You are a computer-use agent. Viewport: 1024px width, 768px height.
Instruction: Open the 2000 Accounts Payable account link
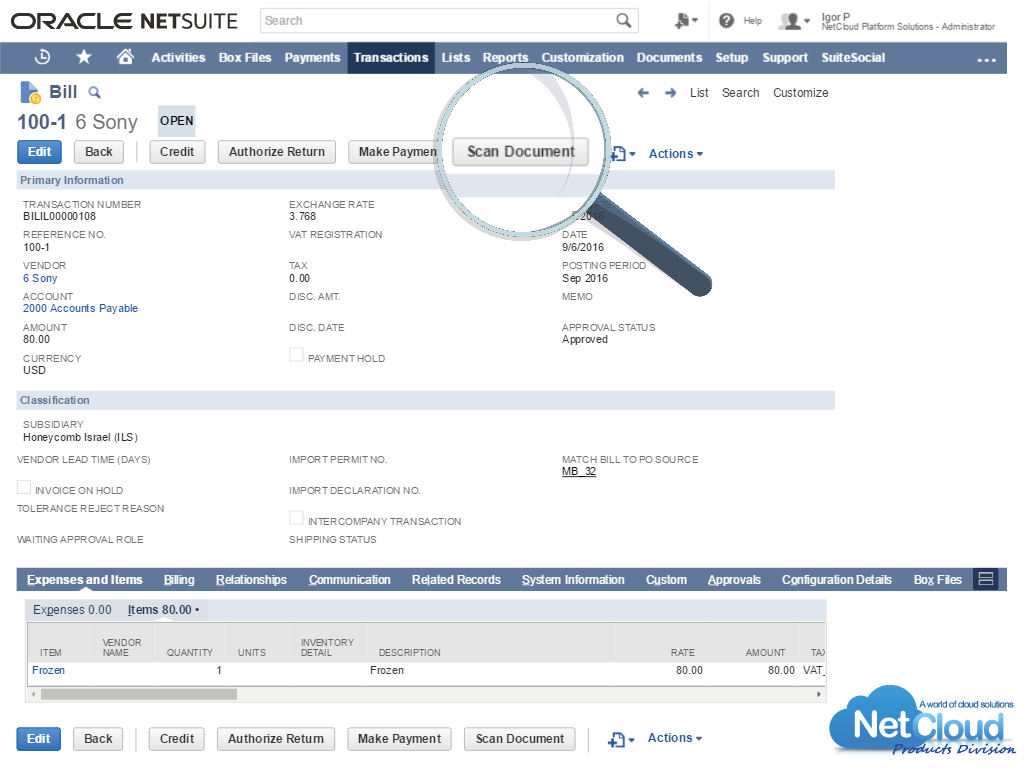[x=80, y=308]
